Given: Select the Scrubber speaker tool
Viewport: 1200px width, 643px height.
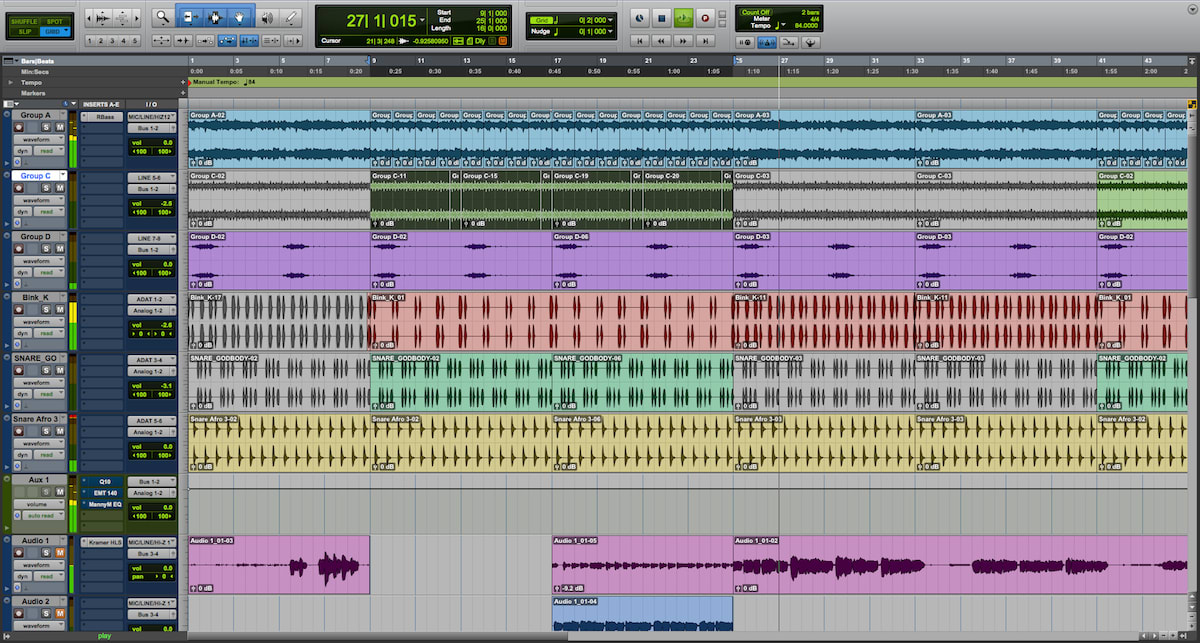Looking at the screenshot, I should coord(266,17).
